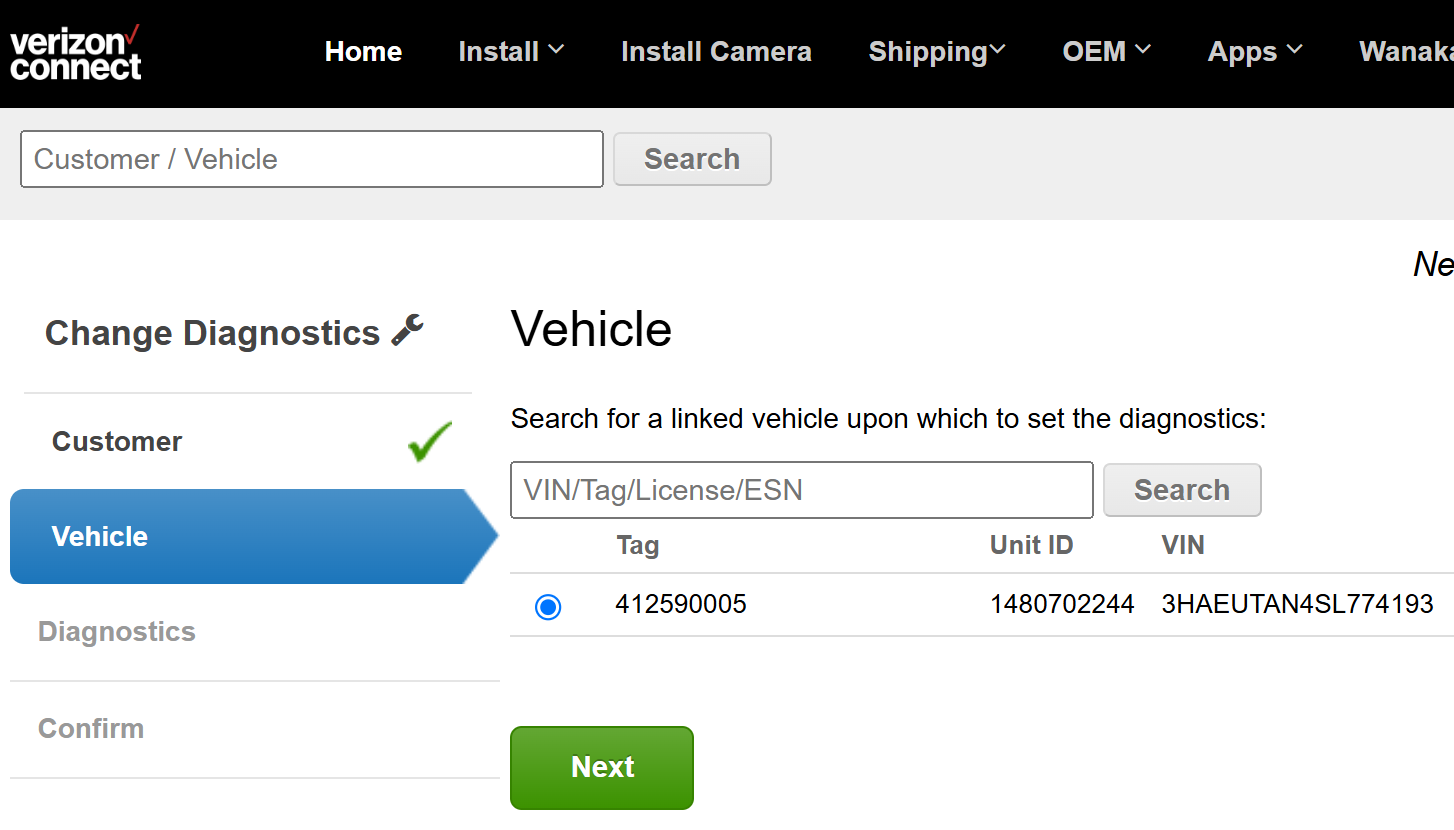
Task: Go to the Home menu item
Action: [x=363, y=52]
